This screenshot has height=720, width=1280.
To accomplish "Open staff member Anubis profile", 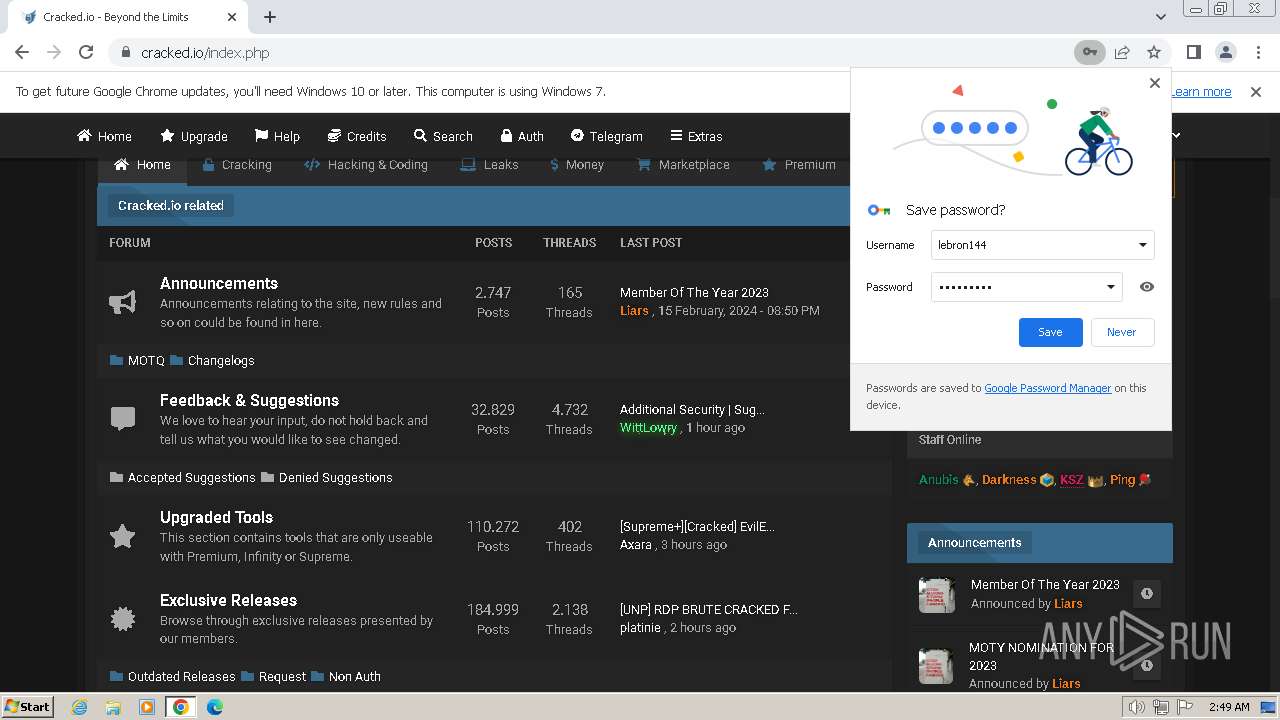I will pyautogui.click(x=938, y=479).
